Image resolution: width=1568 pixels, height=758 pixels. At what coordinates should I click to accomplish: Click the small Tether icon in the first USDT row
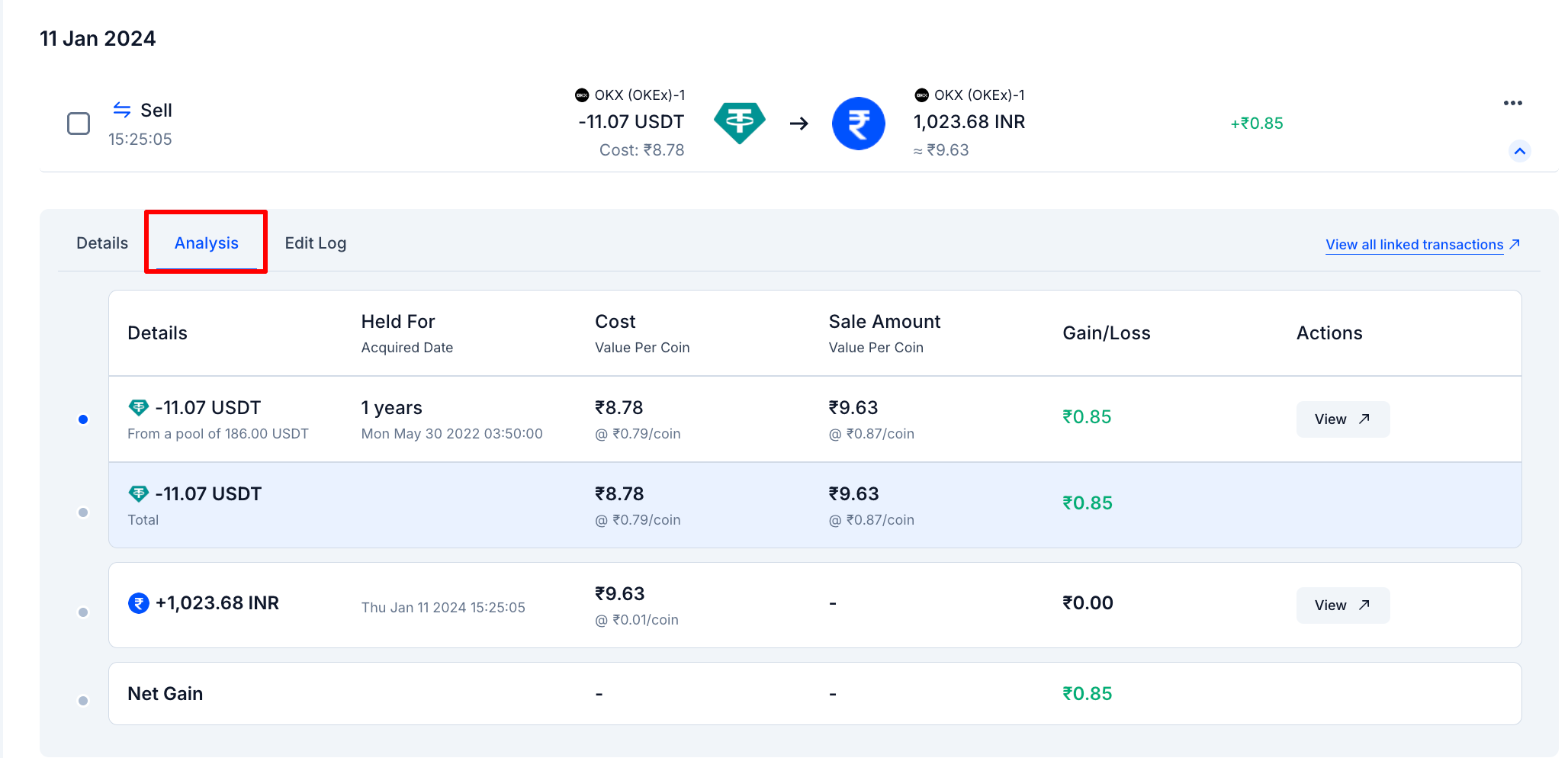(x=138, y=407)
